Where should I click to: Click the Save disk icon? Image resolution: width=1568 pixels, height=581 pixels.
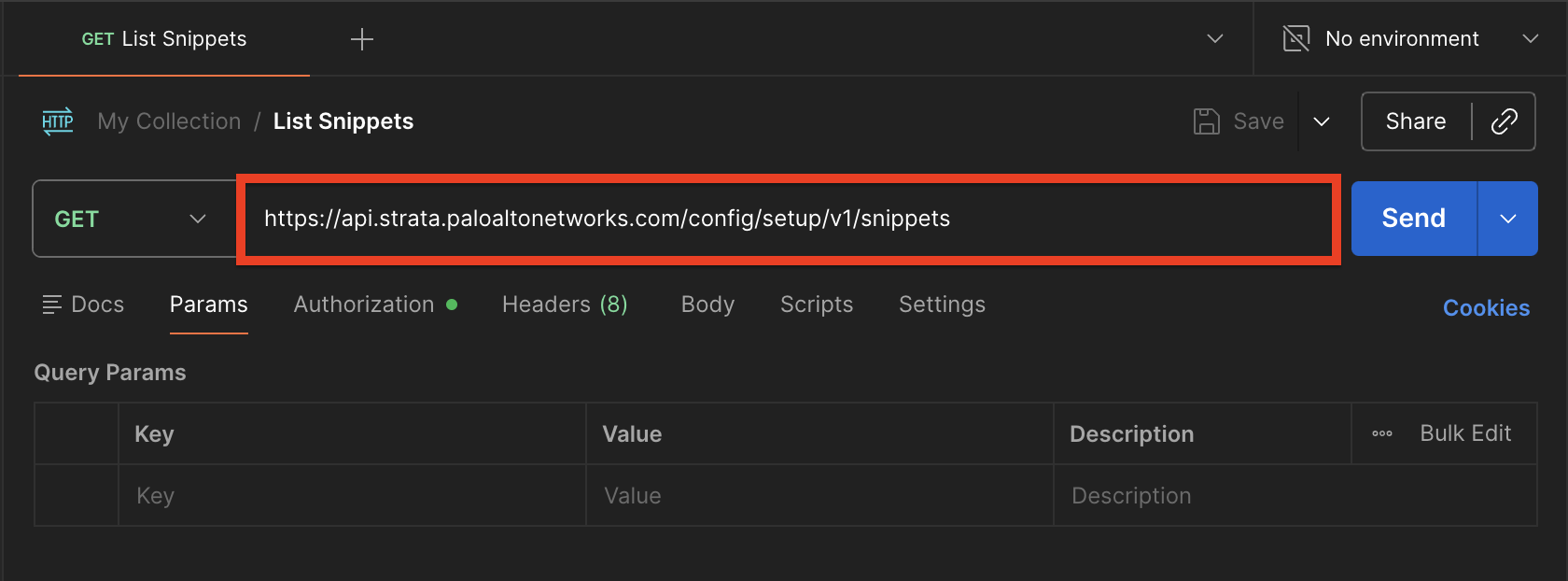1207,121
